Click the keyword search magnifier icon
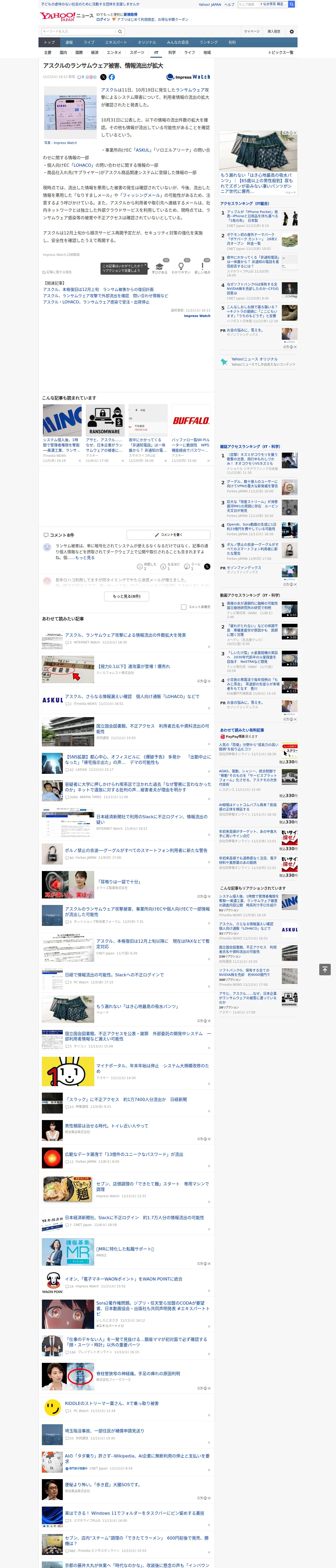Image resolution: width=336 pixels, height=1568 pixels. (x=120, y=31)
